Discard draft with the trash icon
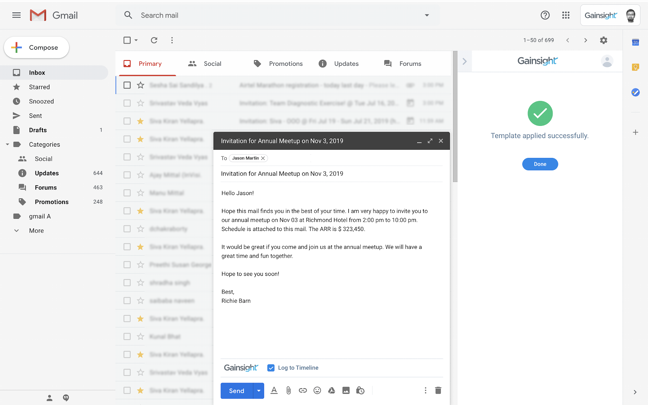 tap(438, 391)
